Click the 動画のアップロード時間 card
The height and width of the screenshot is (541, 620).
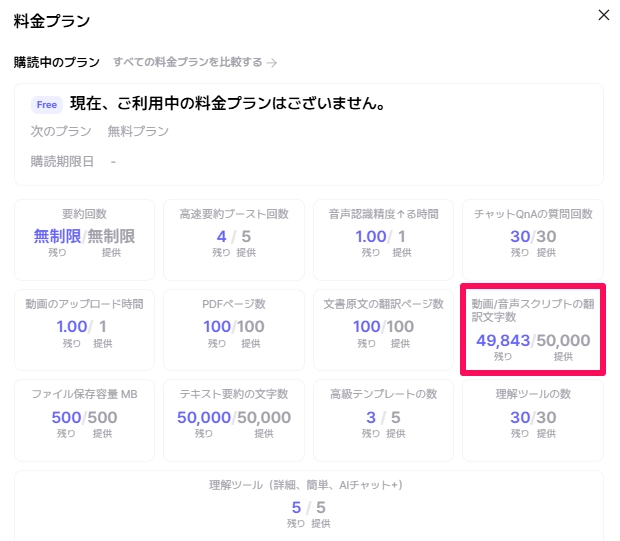coord(84,328)
